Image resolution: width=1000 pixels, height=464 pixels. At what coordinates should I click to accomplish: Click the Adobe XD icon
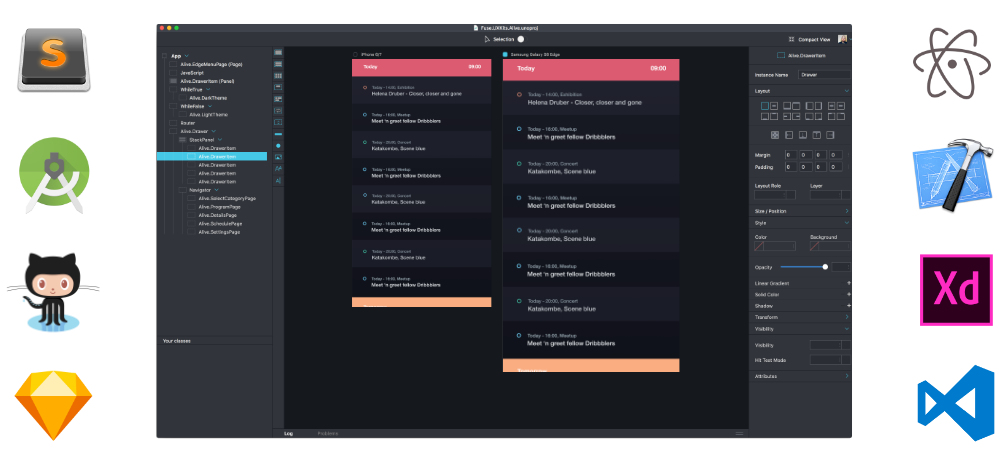pyautogui.click(x=956, y=290)
